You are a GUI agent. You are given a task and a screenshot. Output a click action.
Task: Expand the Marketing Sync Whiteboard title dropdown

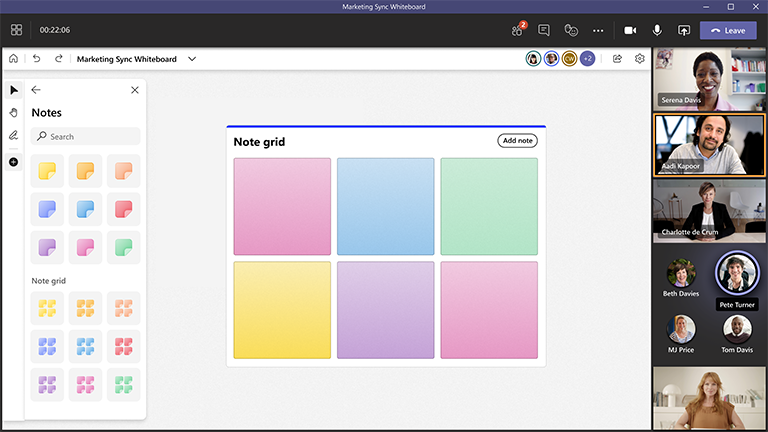click(192, 59)
